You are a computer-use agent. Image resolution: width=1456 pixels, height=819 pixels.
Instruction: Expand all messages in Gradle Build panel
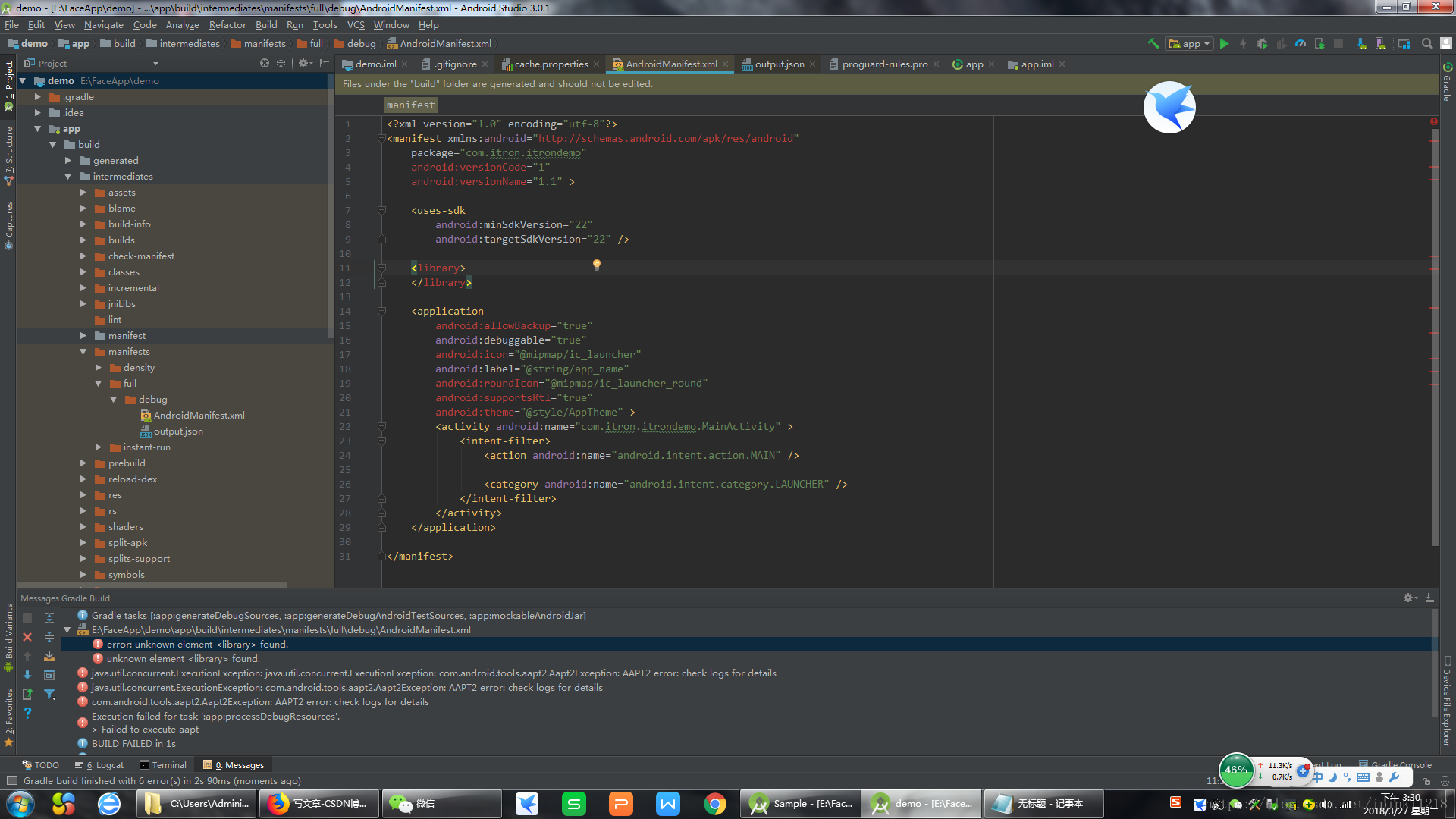click(x=49, y=617)
